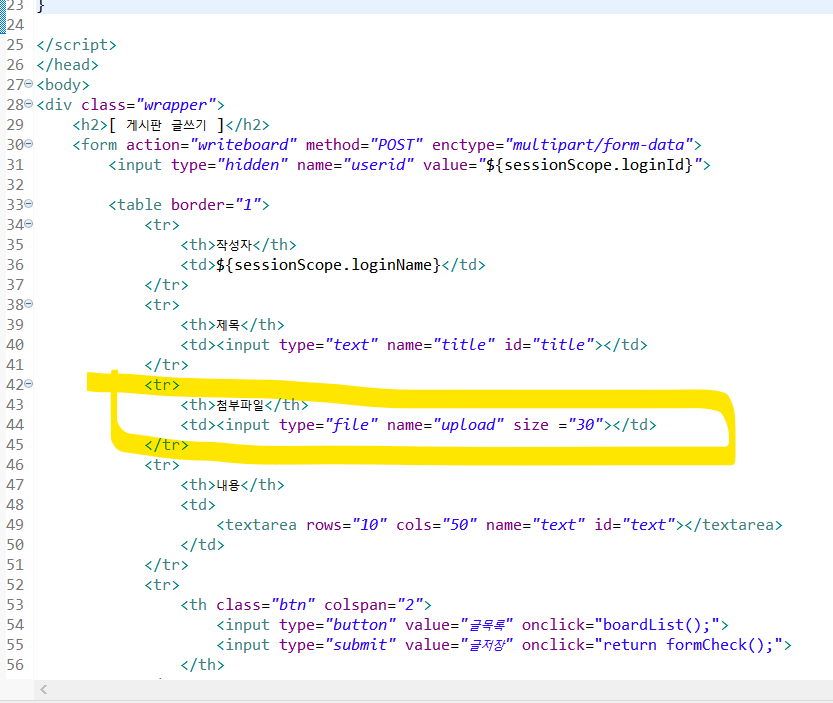The width and height of the screenshot is (833, 703).
Task: Collapse the tr fold on line 42
Action: (x=29, y=384)
